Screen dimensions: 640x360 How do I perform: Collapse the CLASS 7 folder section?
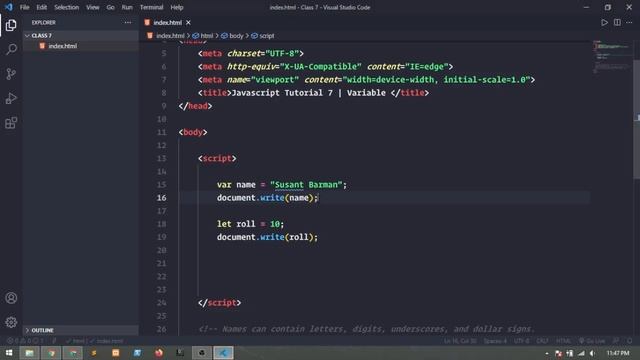(x=80, y=36)
